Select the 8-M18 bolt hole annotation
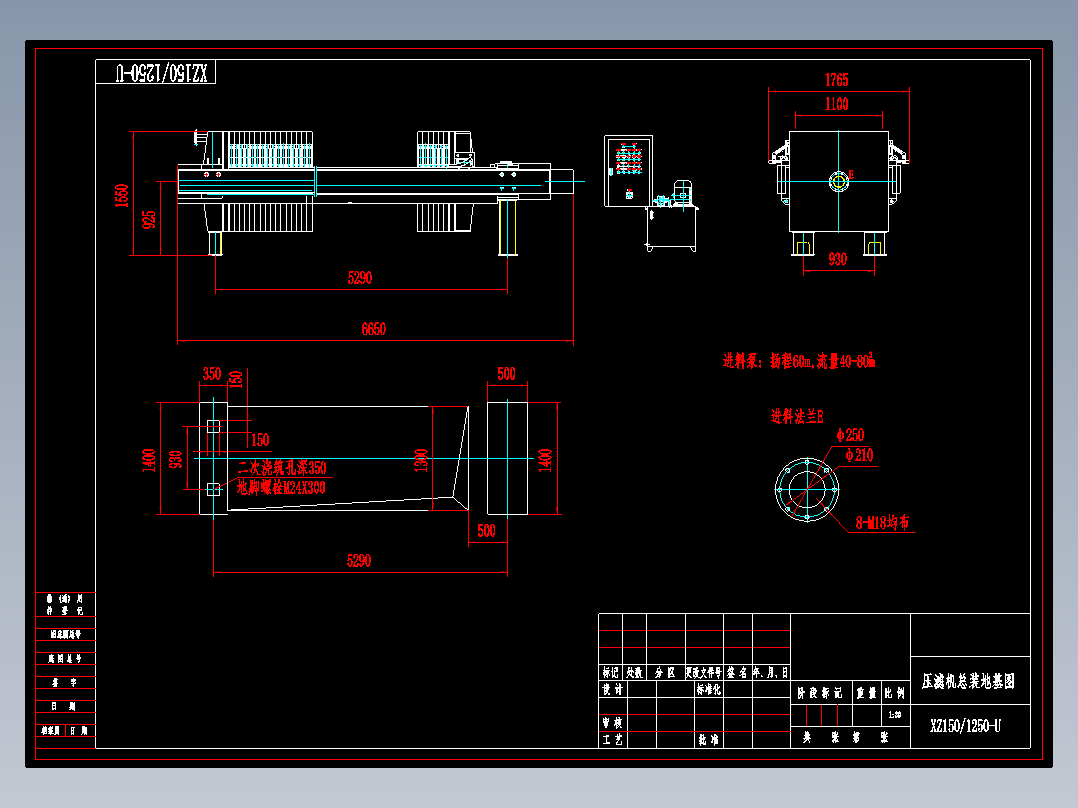This screenshot has width=1078, height=808. 882,523
